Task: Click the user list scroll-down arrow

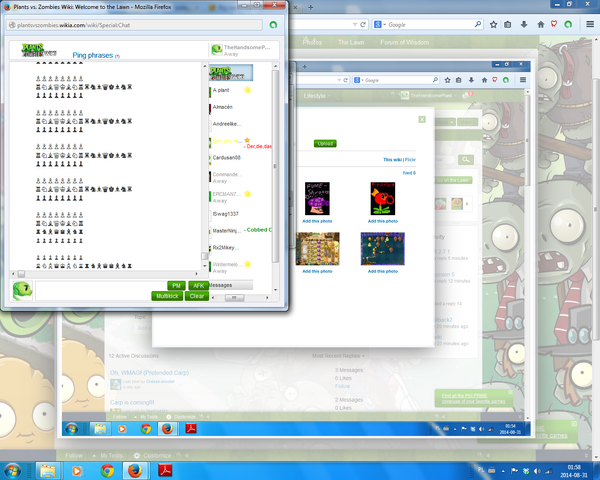Action: (275, 290)
